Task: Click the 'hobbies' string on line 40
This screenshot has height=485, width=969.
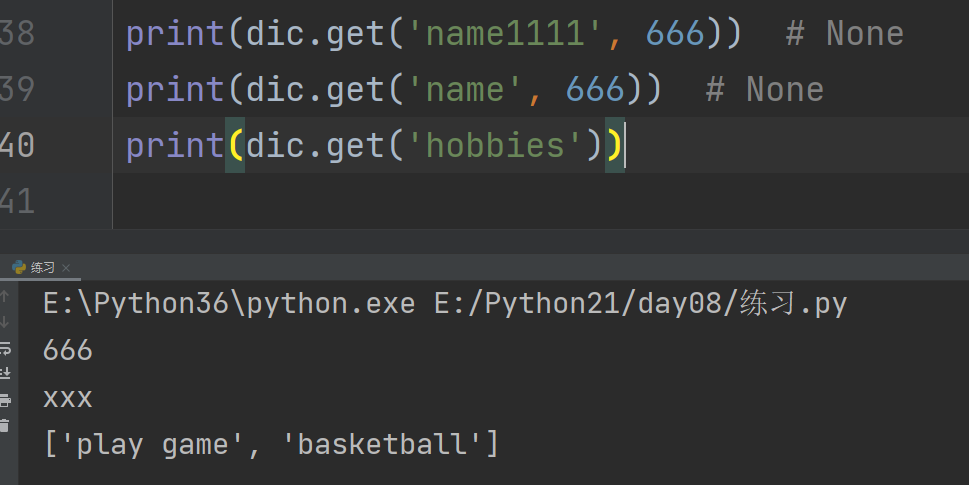Action: (x=495, y=145)
